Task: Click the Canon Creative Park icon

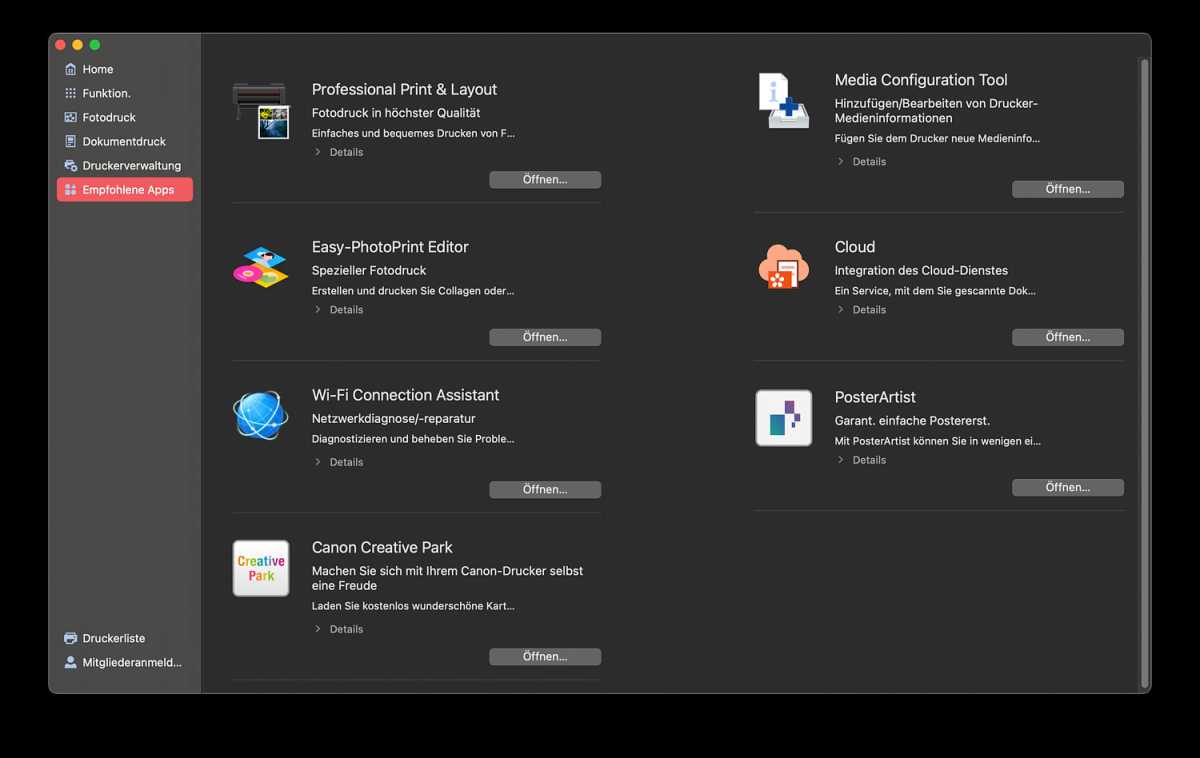Action: (261, 568)
